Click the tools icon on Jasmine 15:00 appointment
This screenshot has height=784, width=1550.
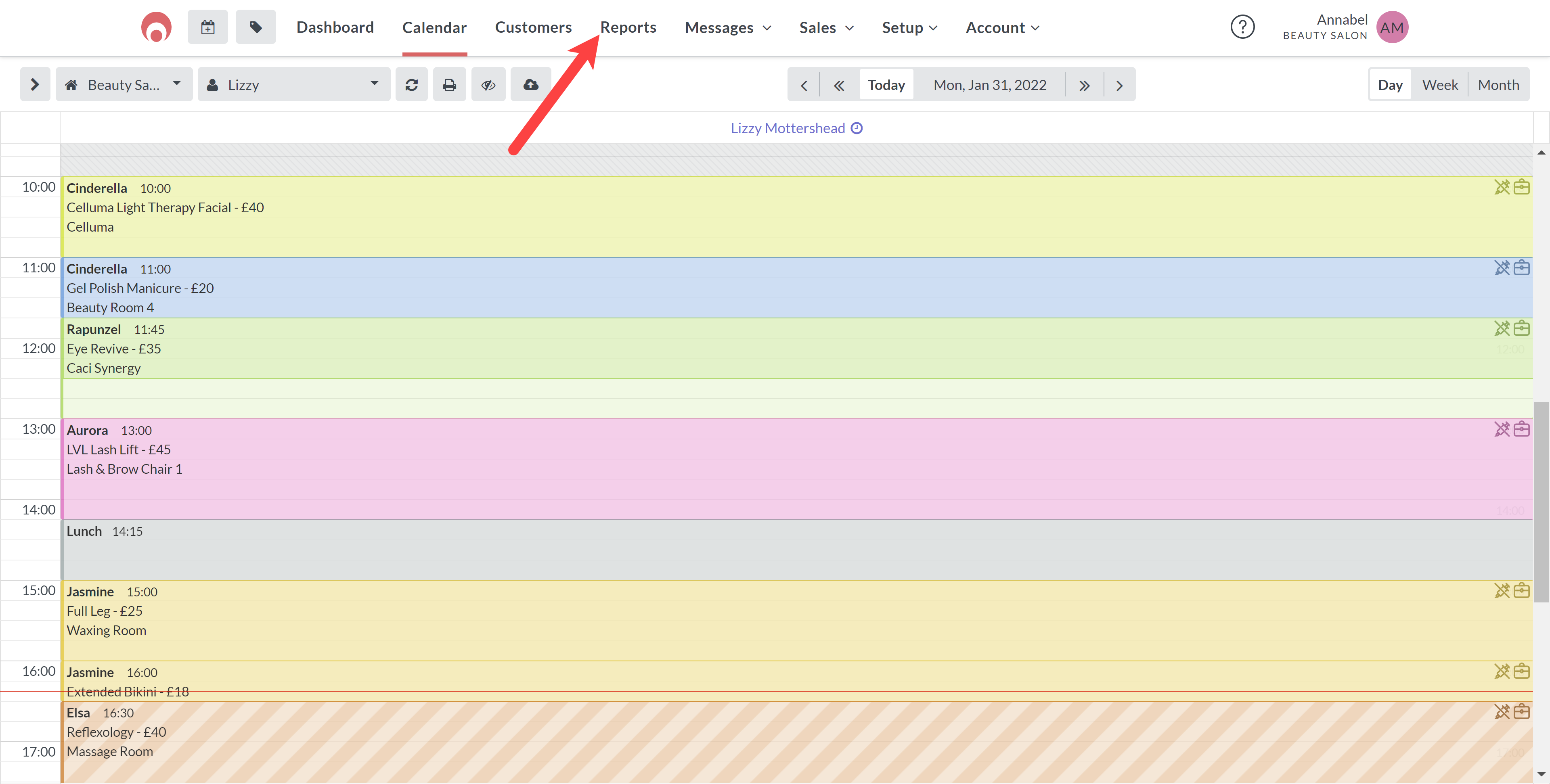click(1502, 591)
